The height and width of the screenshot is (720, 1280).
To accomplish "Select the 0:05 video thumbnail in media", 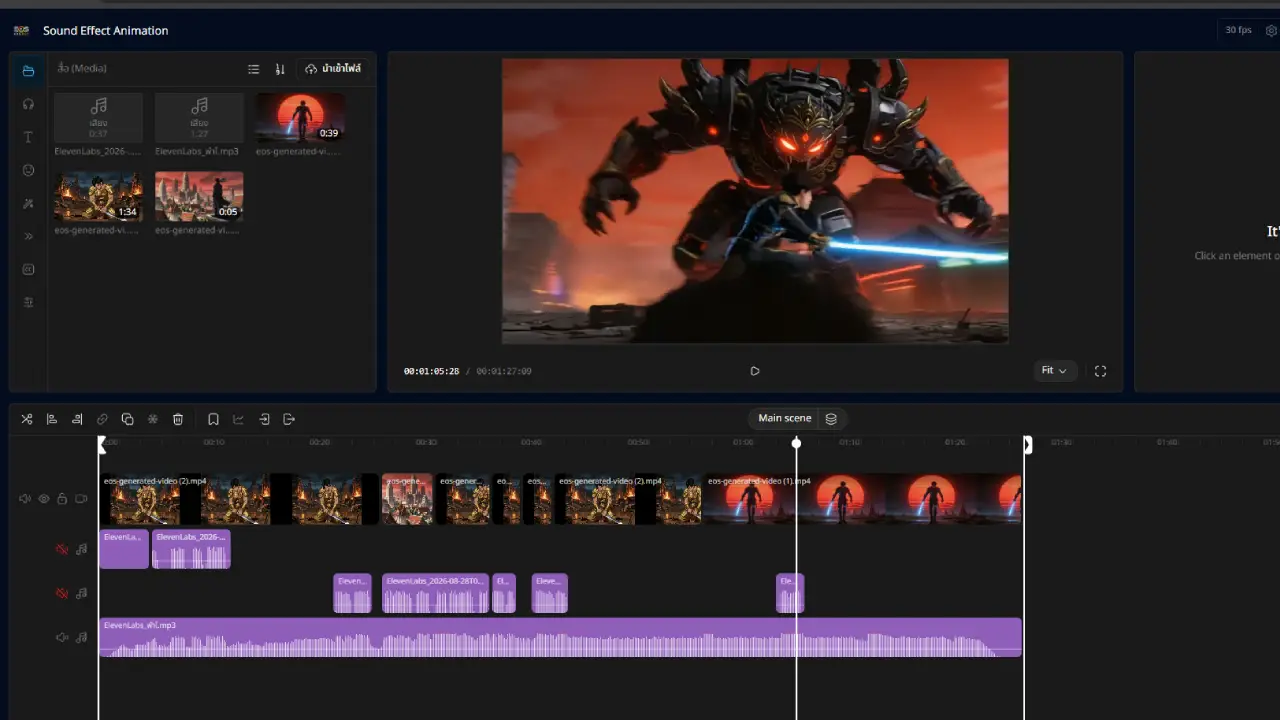I will click(x=199, y=196).
